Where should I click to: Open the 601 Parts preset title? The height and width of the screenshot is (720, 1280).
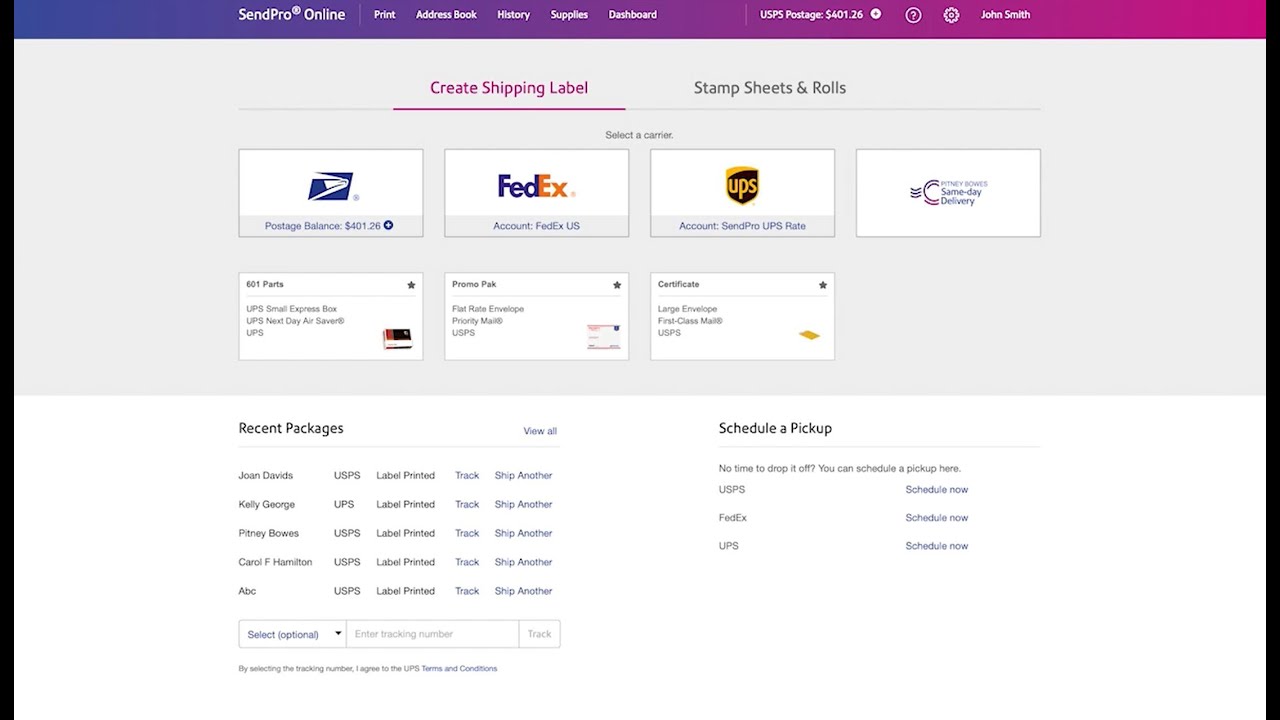coord(265,285)
